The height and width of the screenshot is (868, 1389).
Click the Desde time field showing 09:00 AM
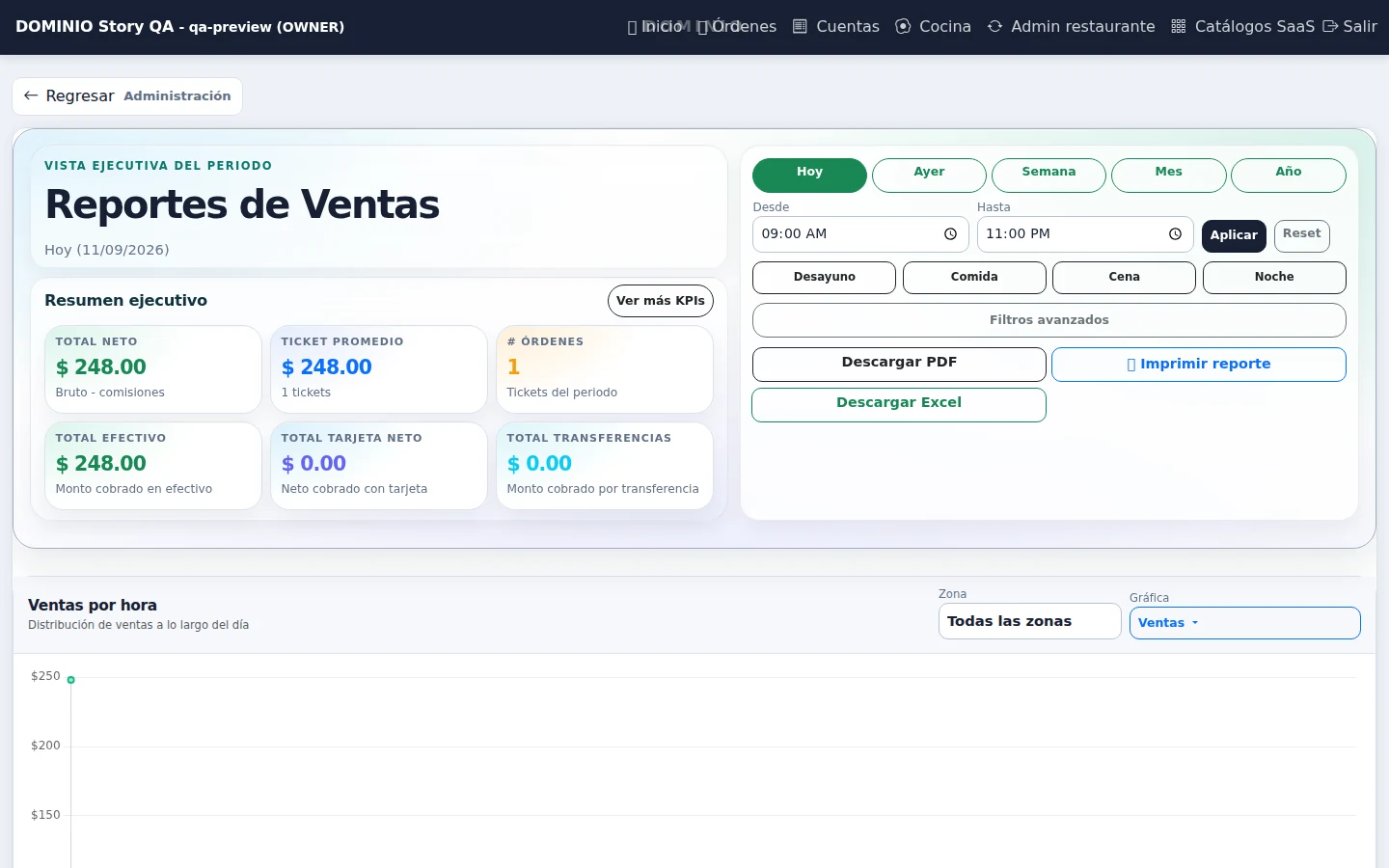pos(860,234)
